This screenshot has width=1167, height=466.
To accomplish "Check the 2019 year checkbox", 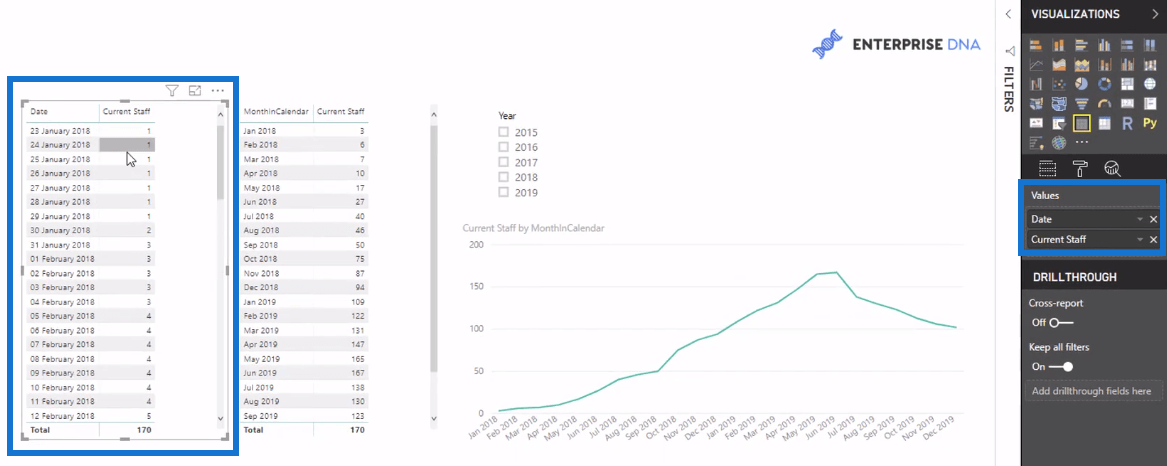I will [x=503, y=191].
